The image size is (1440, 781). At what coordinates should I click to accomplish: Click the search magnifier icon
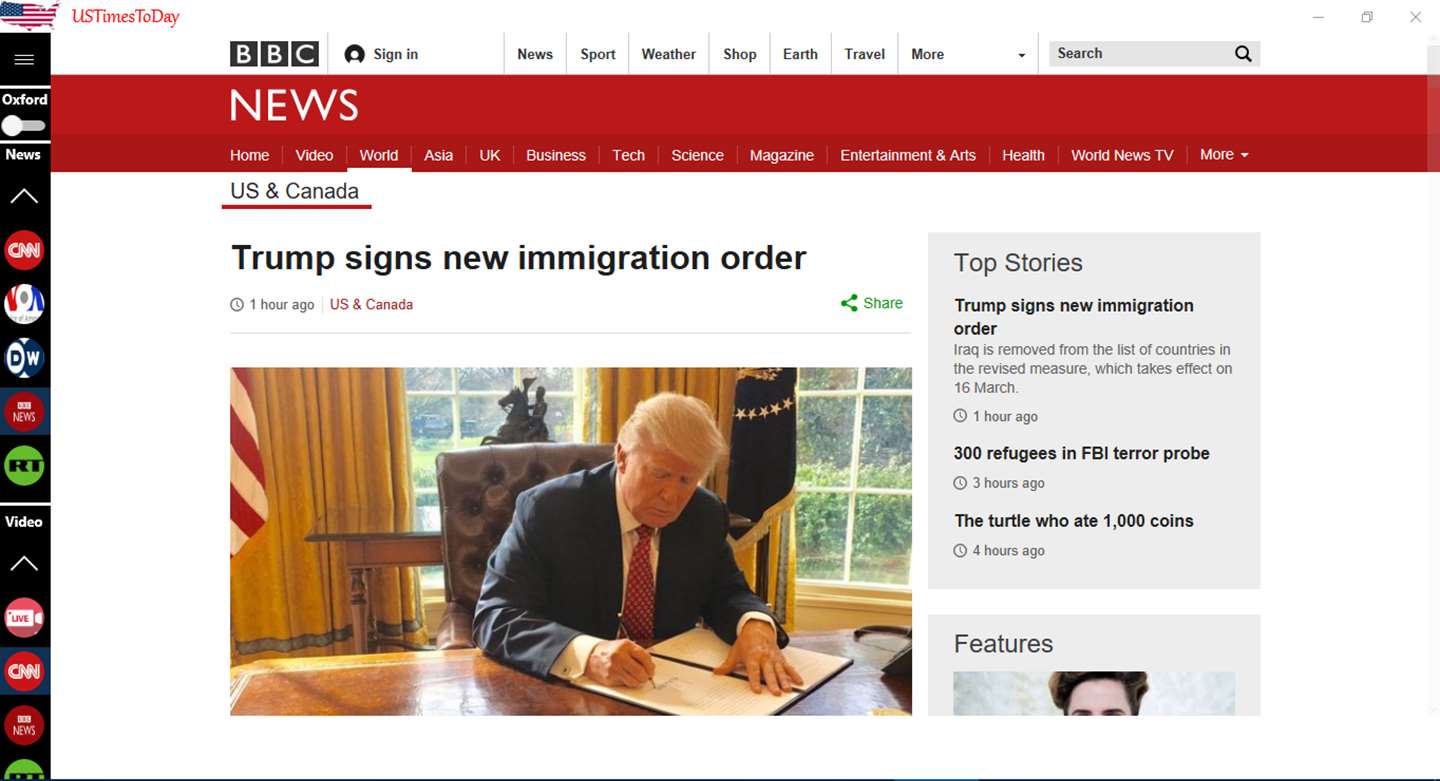pyautogui.click(x=1243, y=54)
